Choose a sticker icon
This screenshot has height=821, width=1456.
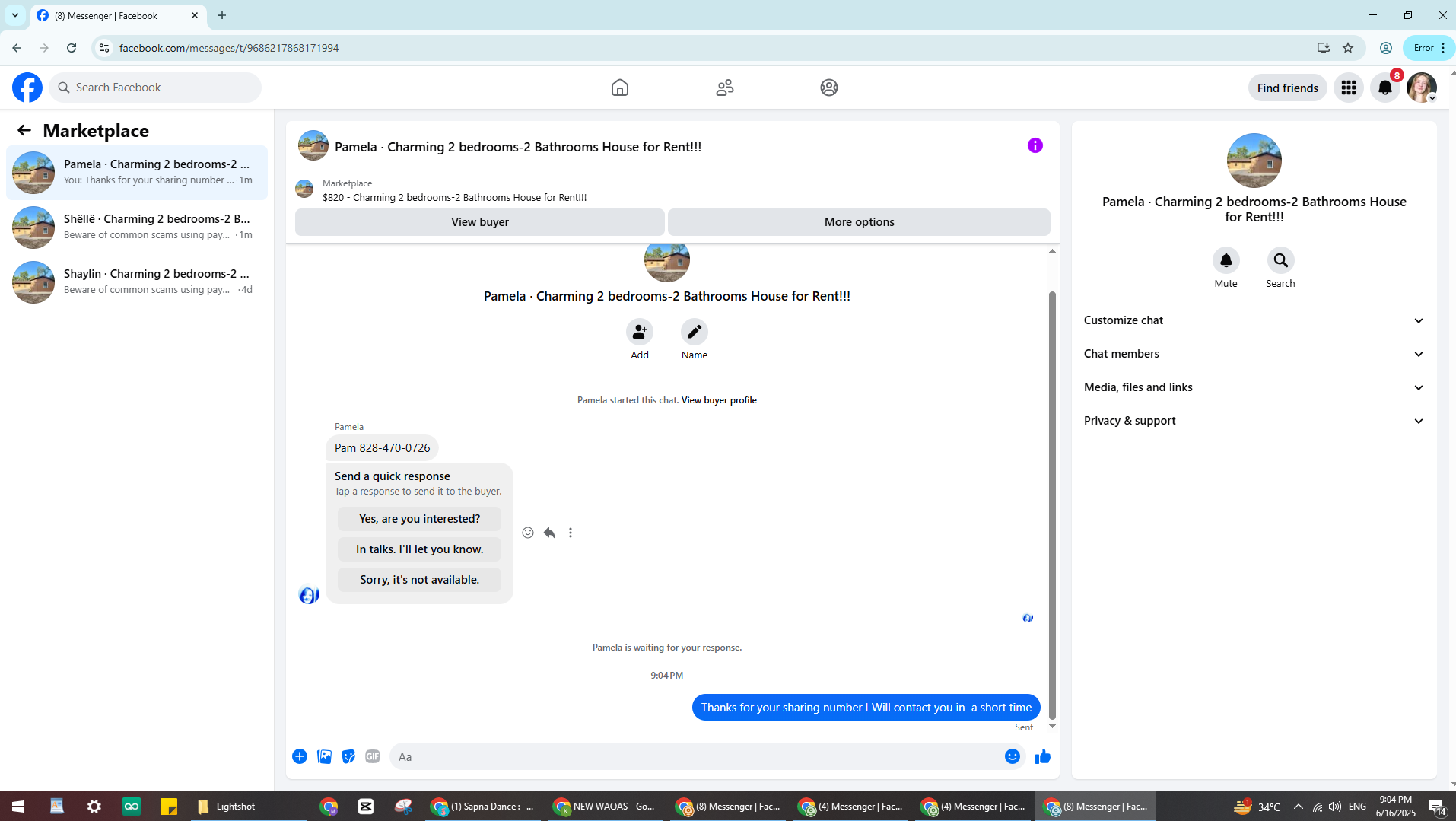(348, 756)
